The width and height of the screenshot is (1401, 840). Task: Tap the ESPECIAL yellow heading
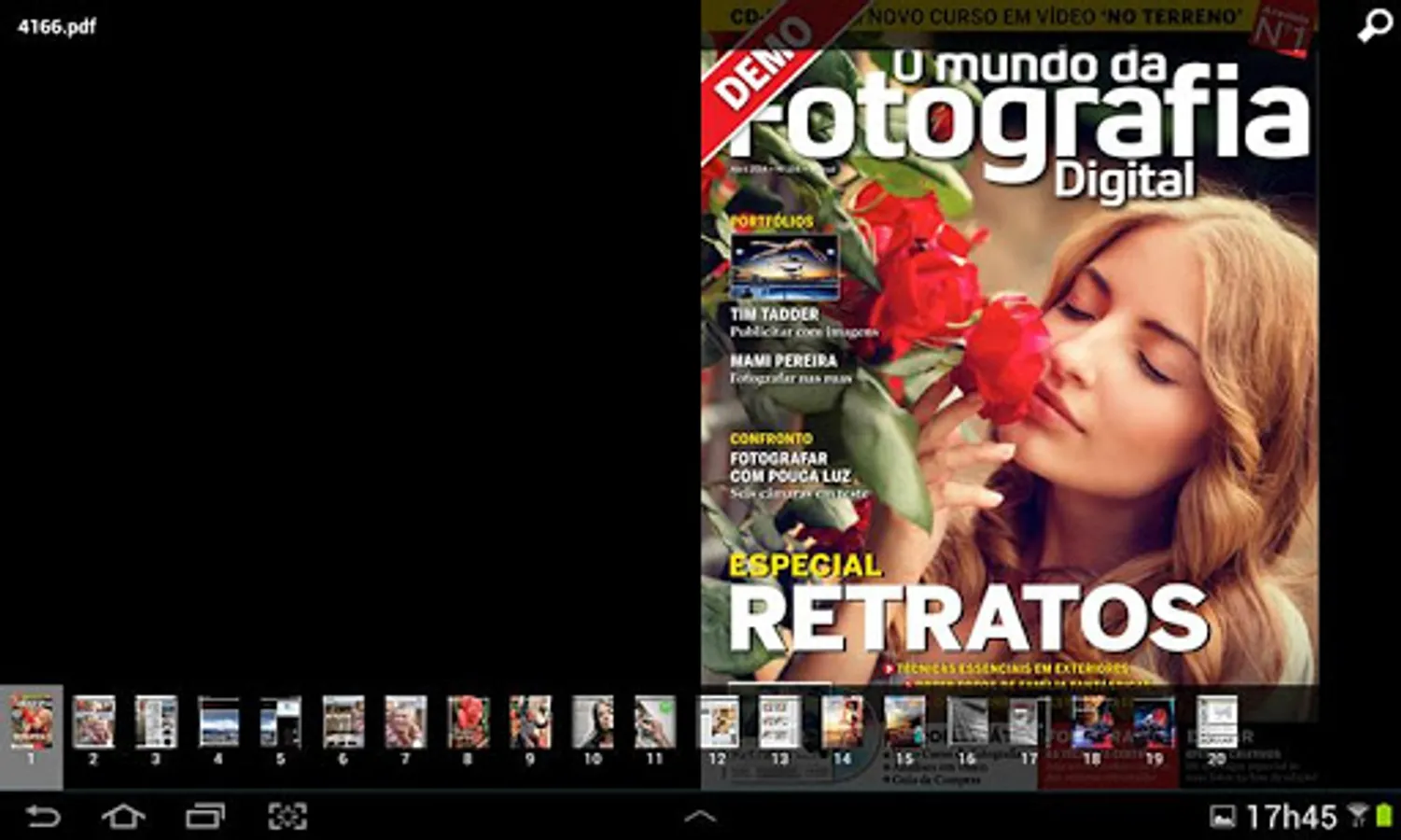806,566
